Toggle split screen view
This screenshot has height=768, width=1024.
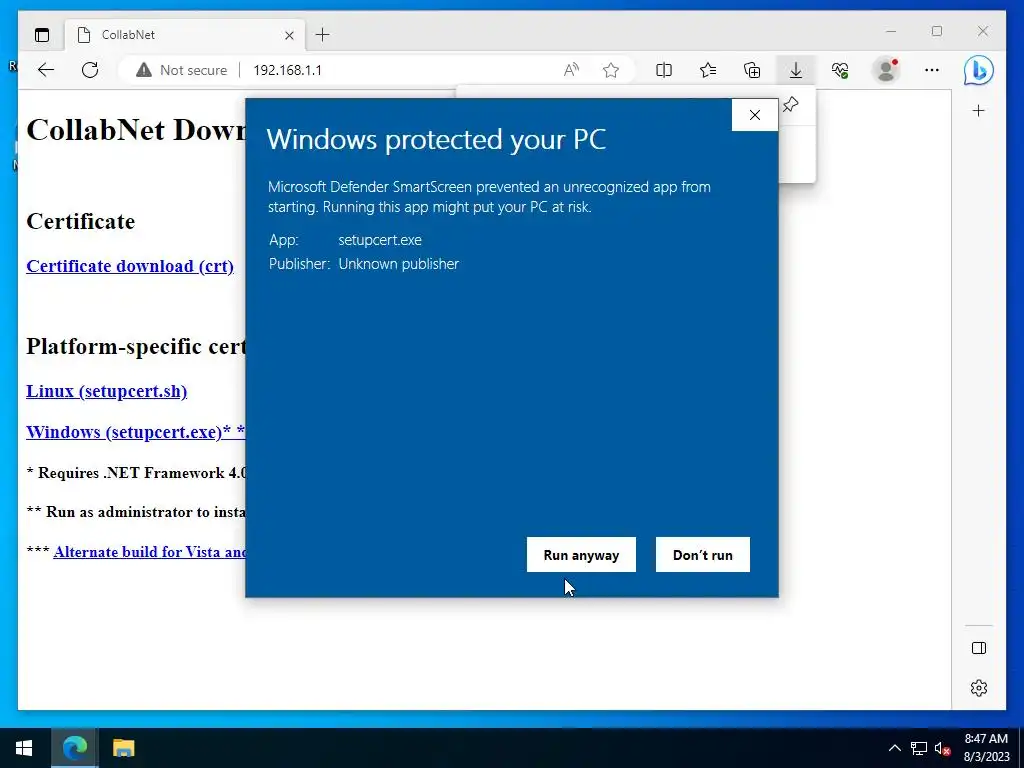pos(664,70)
